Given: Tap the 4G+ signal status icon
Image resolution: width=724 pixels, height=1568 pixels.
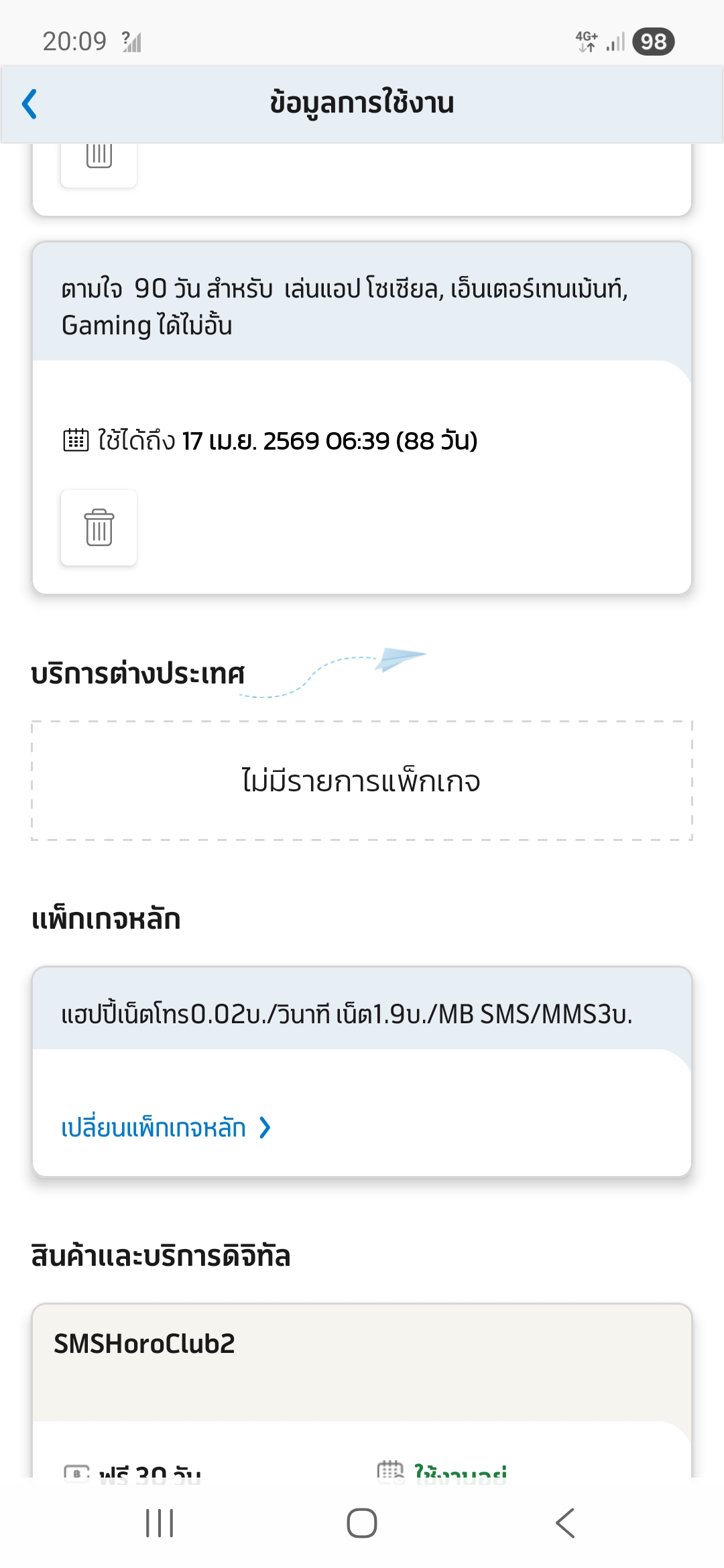Looking at the screenshot, I should tap(587, 42).
